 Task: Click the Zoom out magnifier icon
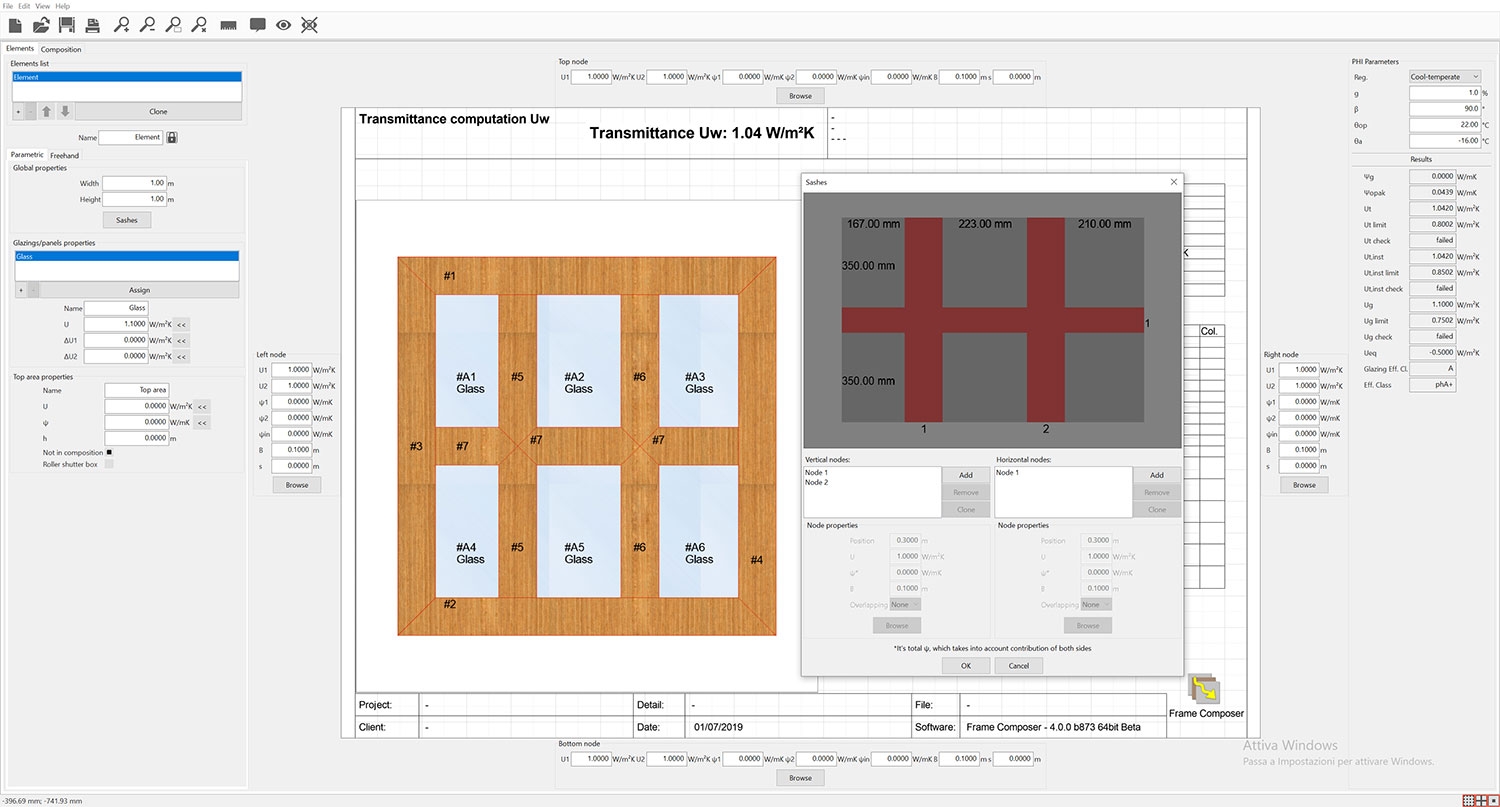tap(148, 24)
